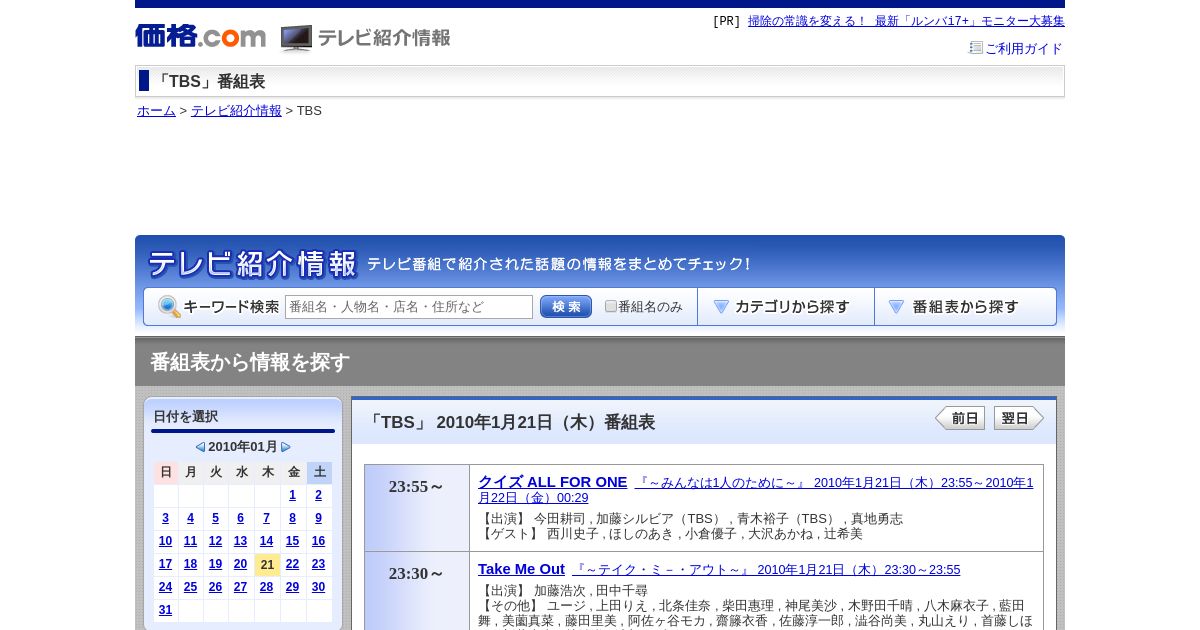
Task: Expand カテゴリから探す dropdown
Action: coord(786,307)
